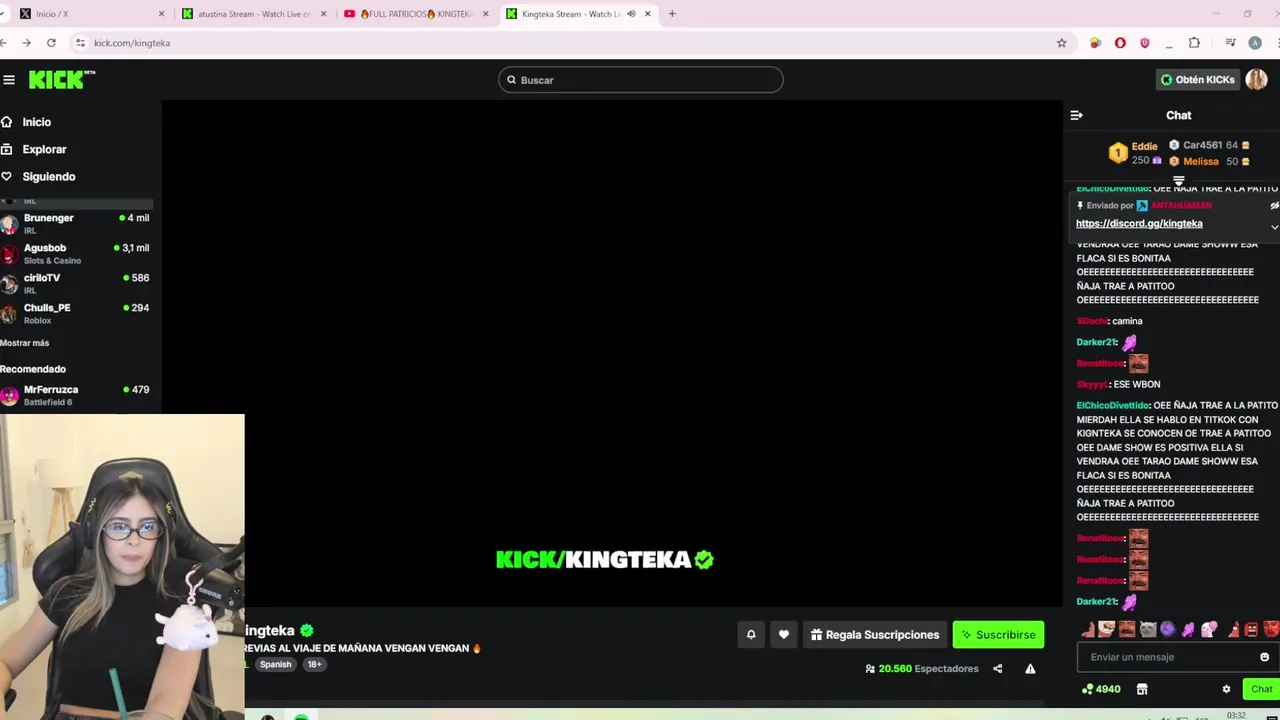This screenshot has height=720, width=1280.
Task: Collapse the chat panel with arrow icon
Action: coord(1076,115)
